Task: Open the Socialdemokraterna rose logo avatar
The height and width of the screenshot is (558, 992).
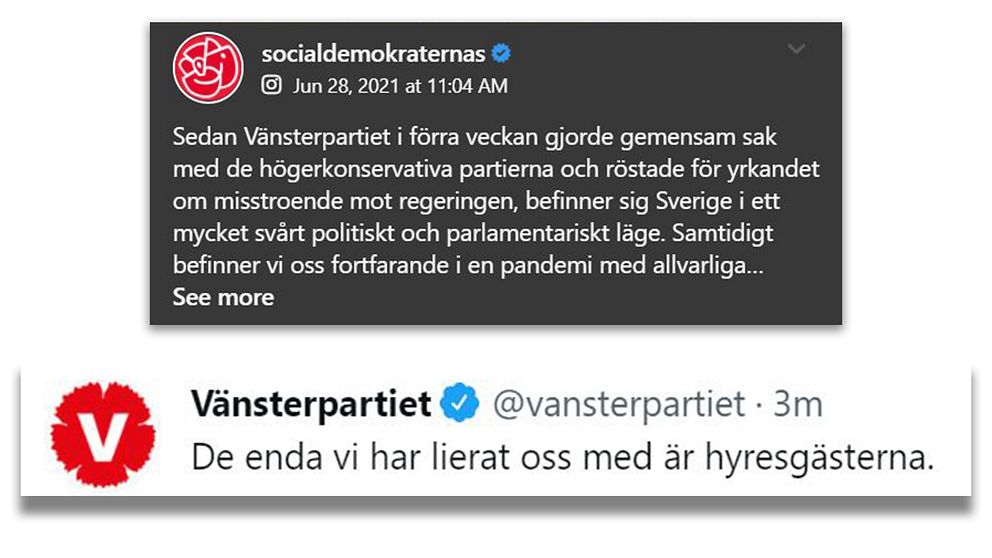Action: point(208,68)
